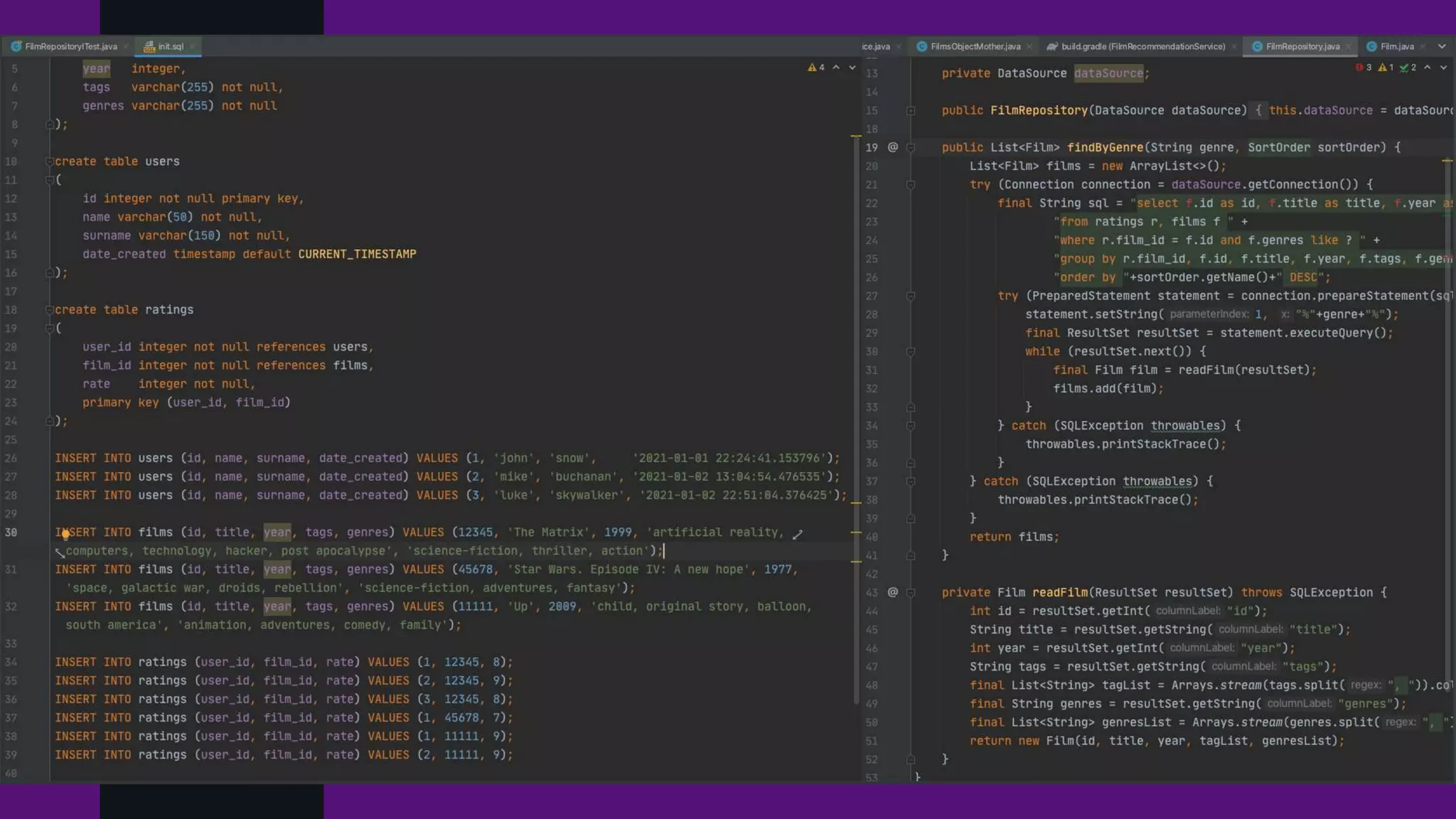Close the FilmRepository.java tab
The height and width of the screenshot is (819, 1456).
(1348, 46)
